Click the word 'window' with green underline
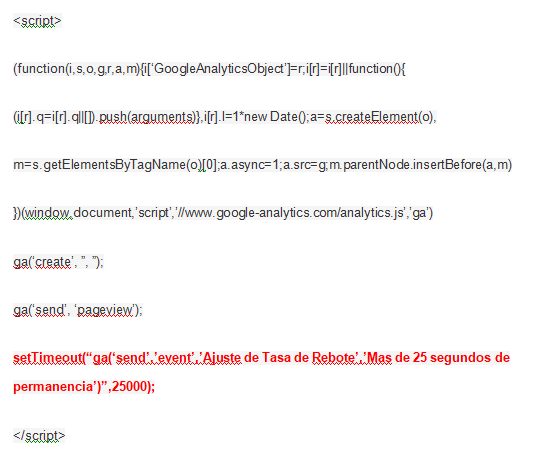This screenshot has height=461, width=534. (48, 213)
